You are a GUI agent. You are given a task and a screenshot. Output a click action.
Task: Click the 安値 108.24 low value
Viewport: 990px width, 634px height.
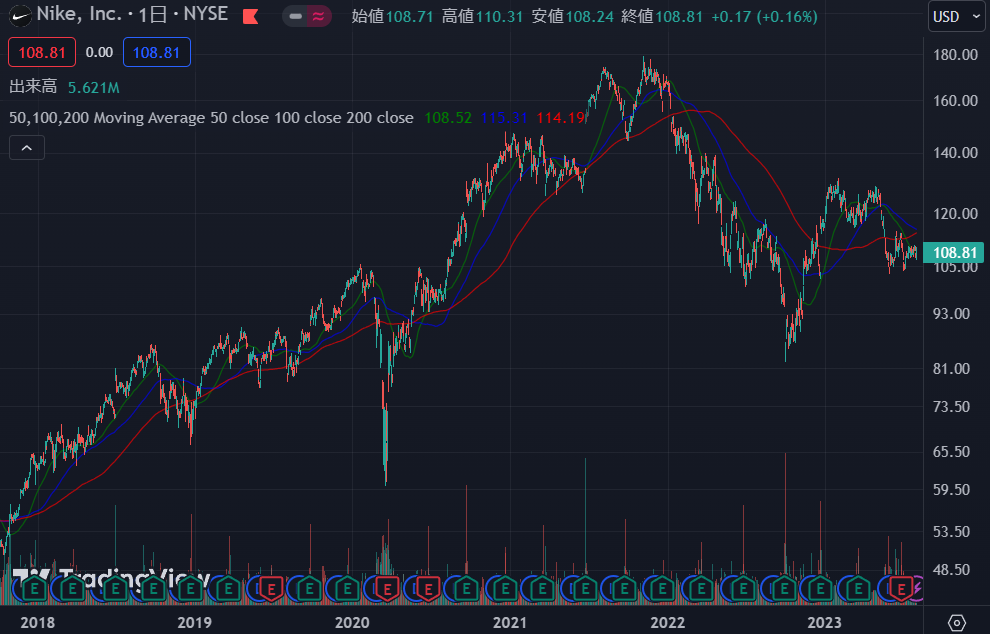coord(573,16)
